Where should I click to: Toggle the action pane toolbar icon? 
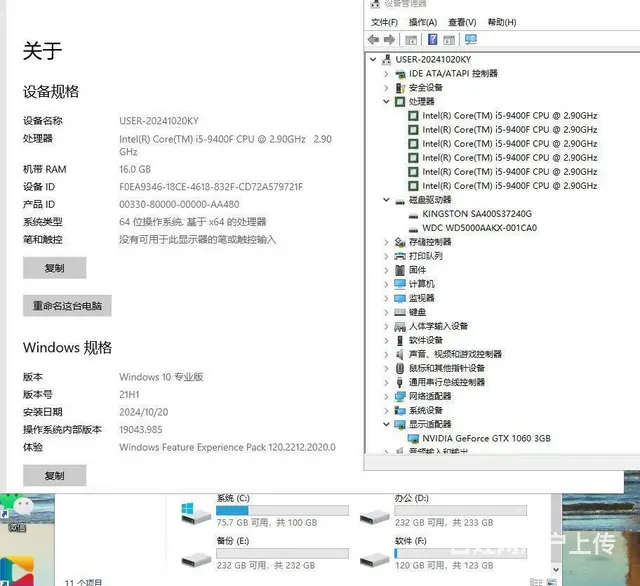449,40
